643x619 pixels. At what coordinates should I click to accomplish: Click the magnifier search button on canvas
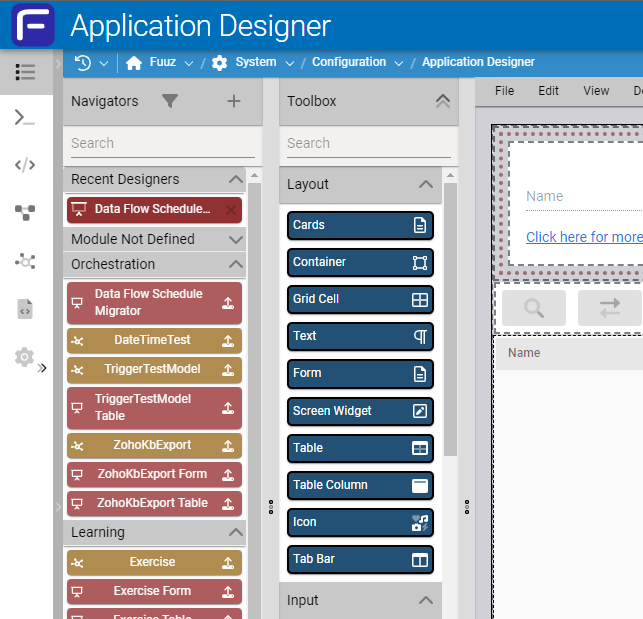click(x=534, y=308)
